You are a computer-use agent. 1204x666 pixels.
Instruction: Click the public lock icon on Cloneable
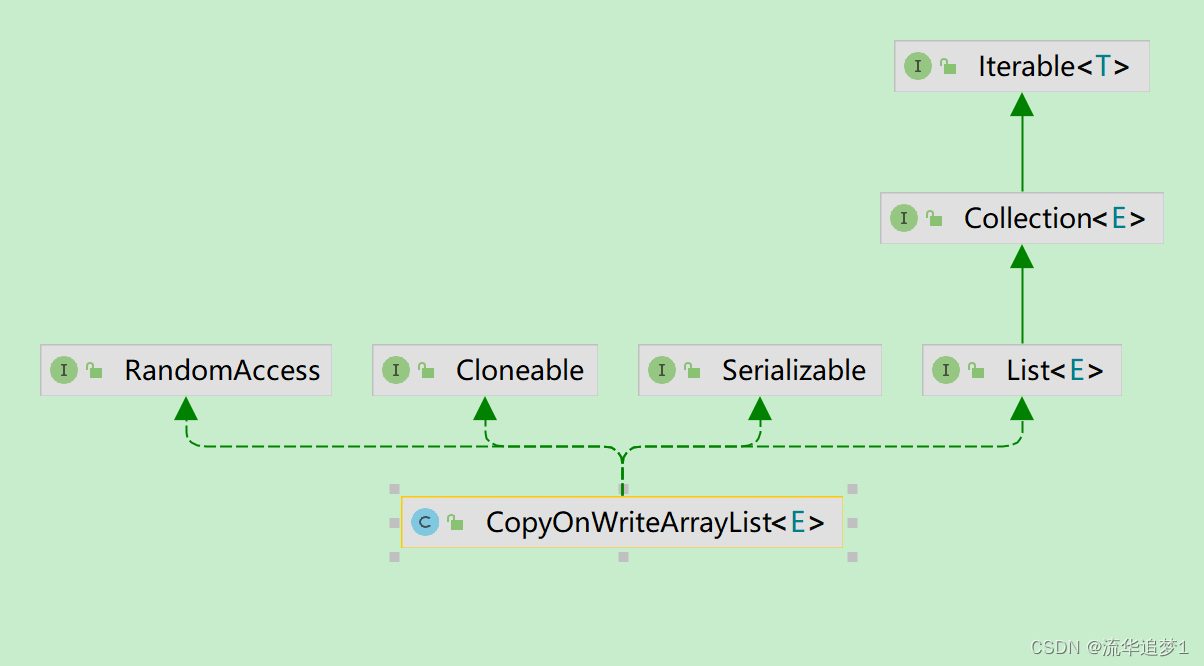(x=426, y=371)
